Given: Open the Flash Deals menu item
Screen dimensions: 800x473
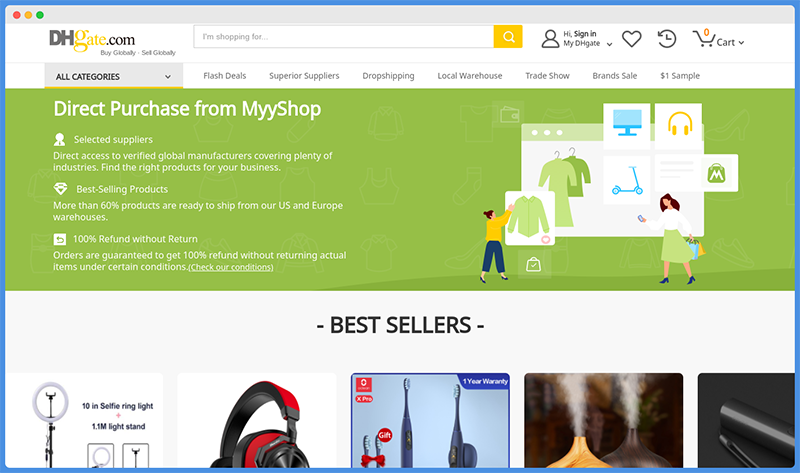Looking at the screenshot, I should [x=224, y=76].
